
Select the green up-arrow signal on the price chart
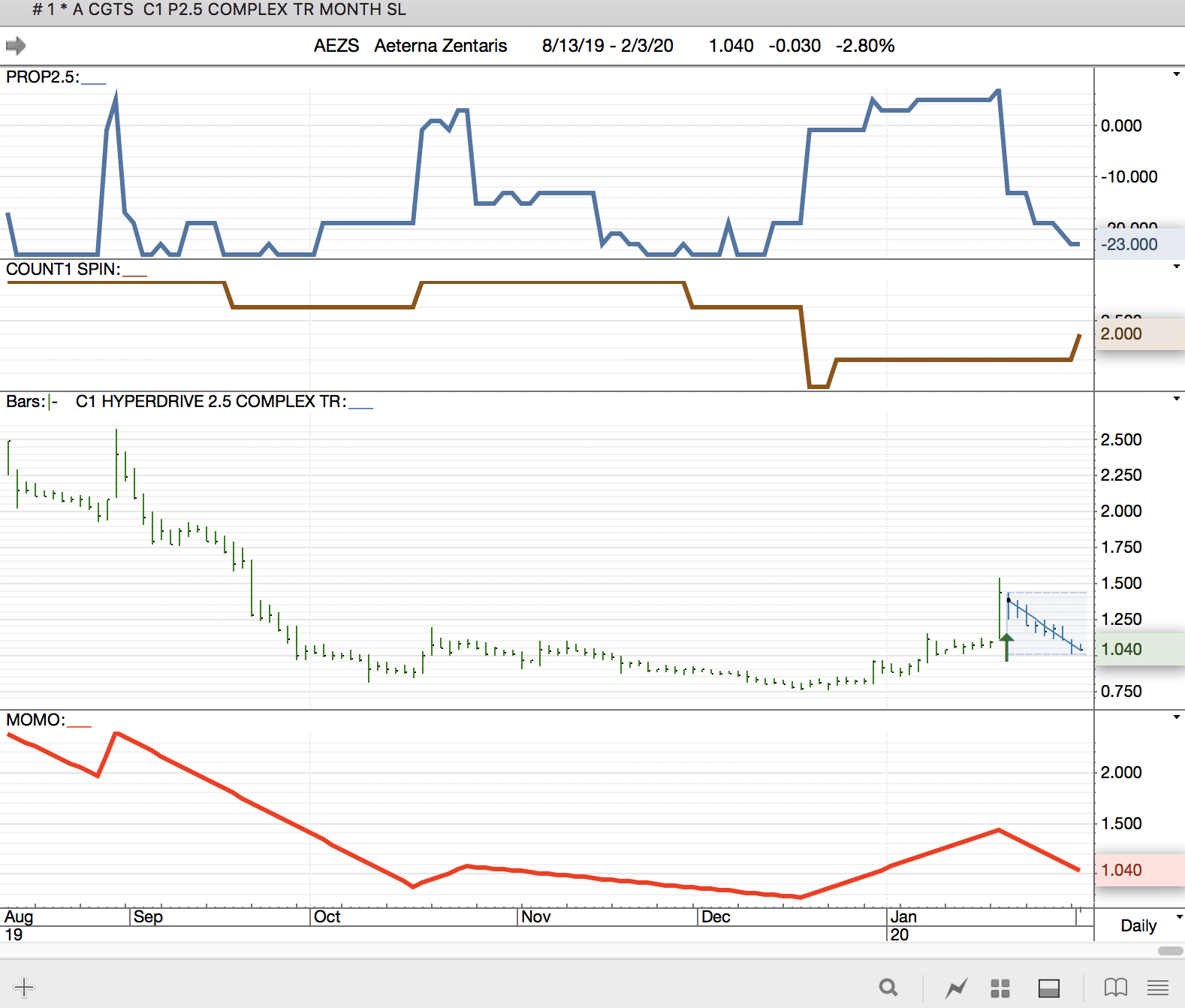1006,647
